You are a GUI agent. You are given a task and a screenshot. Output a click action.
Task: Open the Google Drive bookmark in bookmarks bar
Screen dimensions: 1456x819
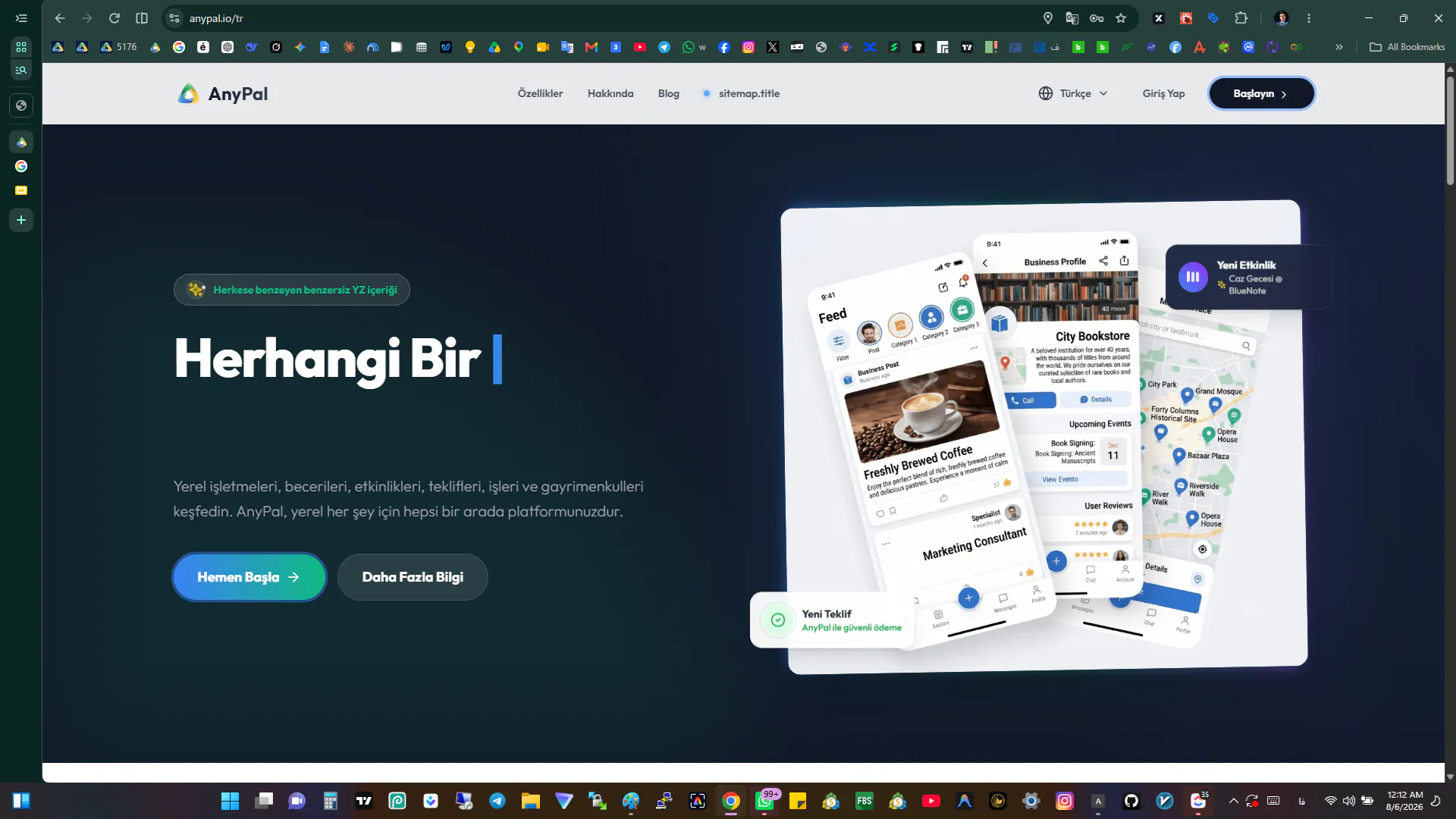494,47
